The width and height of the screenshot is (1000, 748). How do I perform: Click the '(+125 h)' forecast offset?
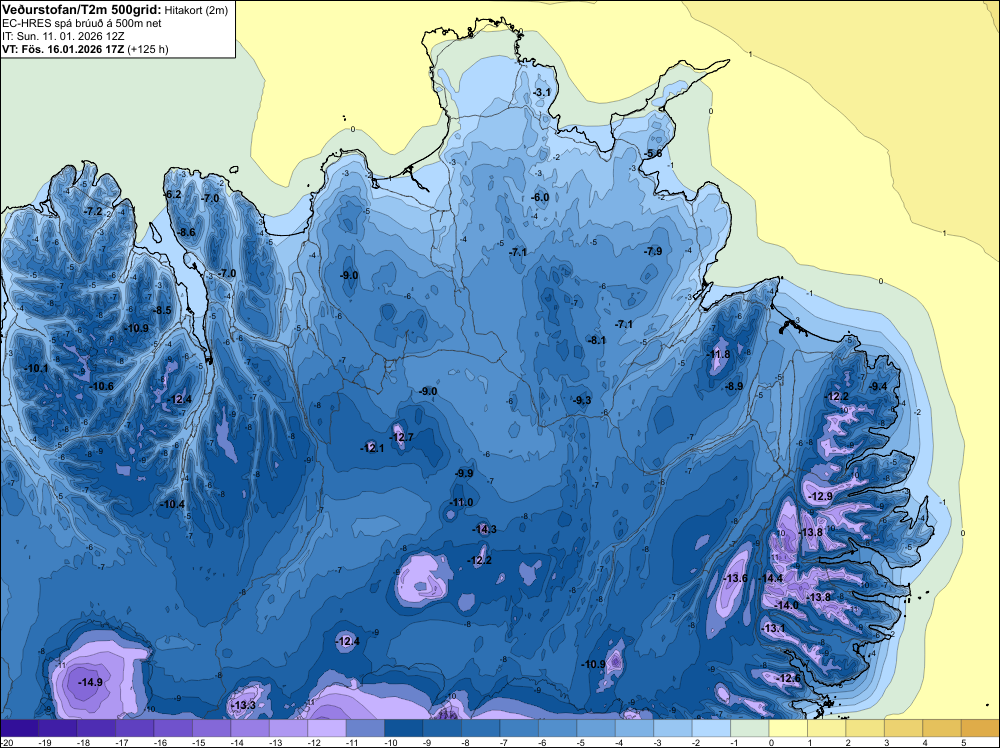tap(148, 49)
